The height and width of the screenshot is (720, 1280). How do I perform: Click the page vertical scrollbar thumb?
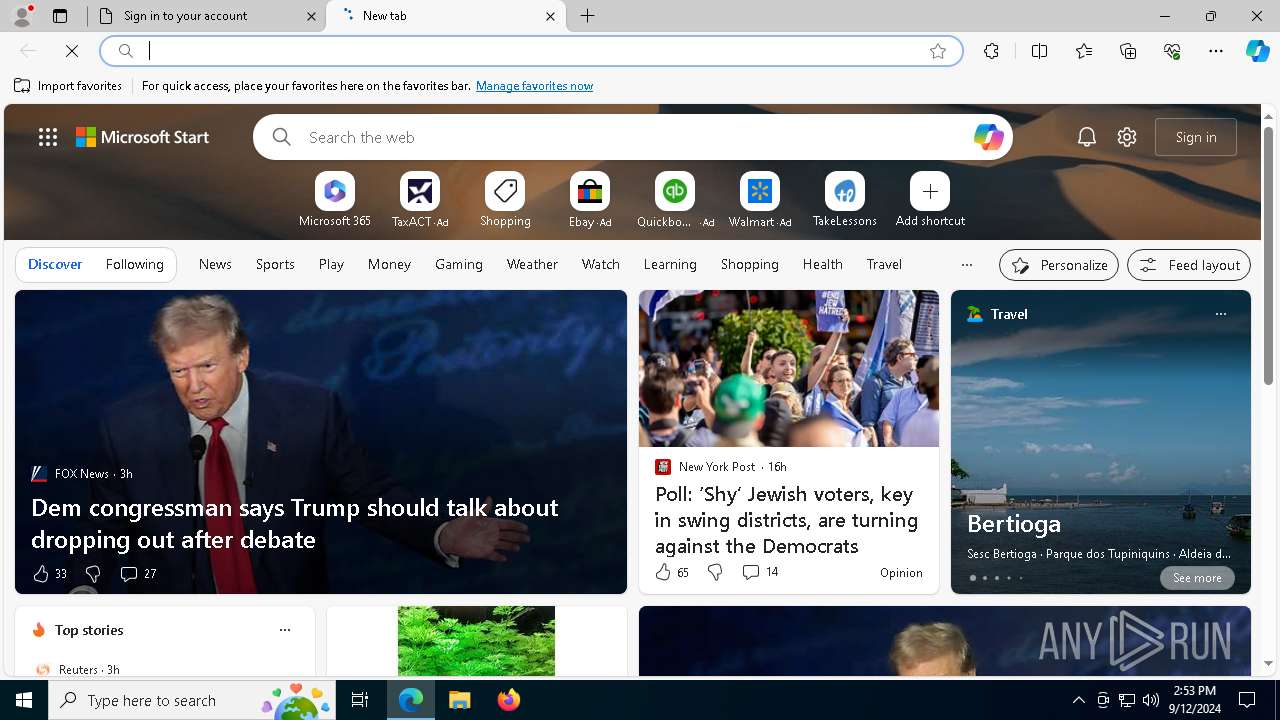1268,255
